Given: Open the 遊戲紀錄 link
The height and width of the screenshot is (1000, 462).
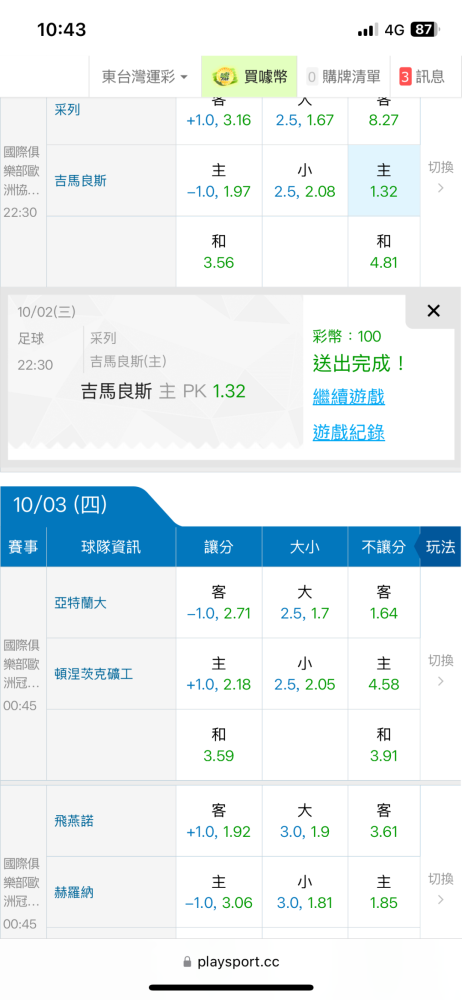Looking at the screenshot, I should click(x=348, y=433).
